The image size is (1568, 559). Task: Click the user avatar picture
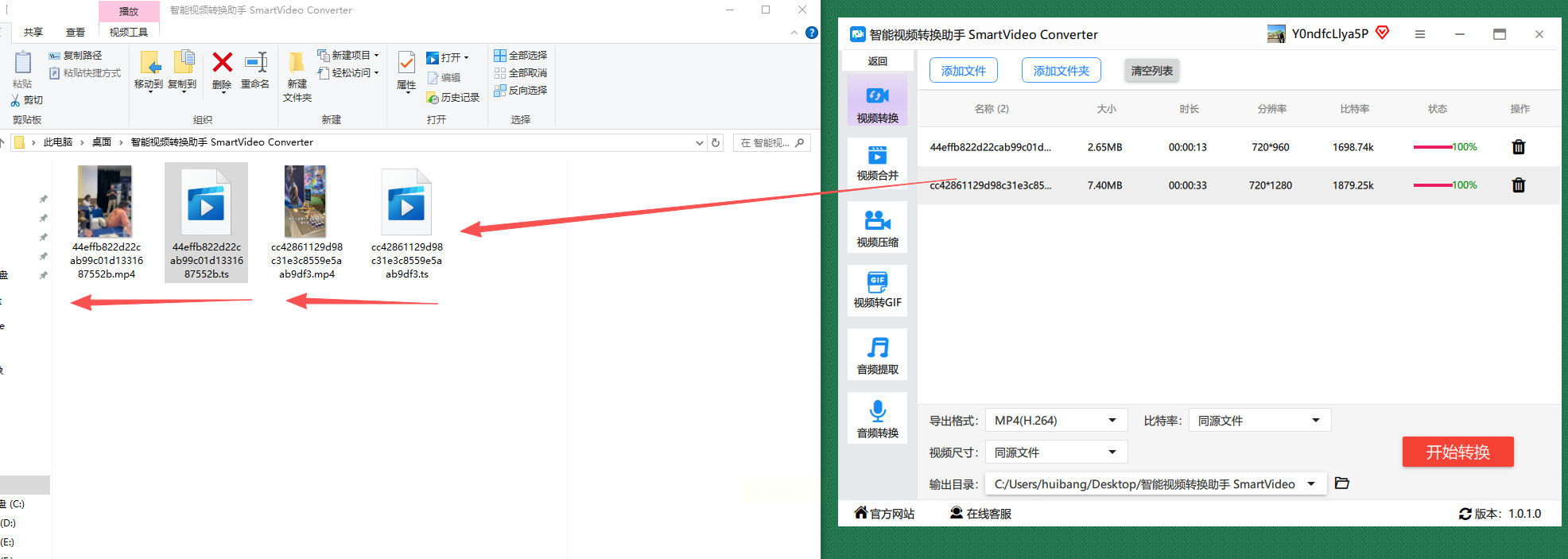[x=1276, y=33]
